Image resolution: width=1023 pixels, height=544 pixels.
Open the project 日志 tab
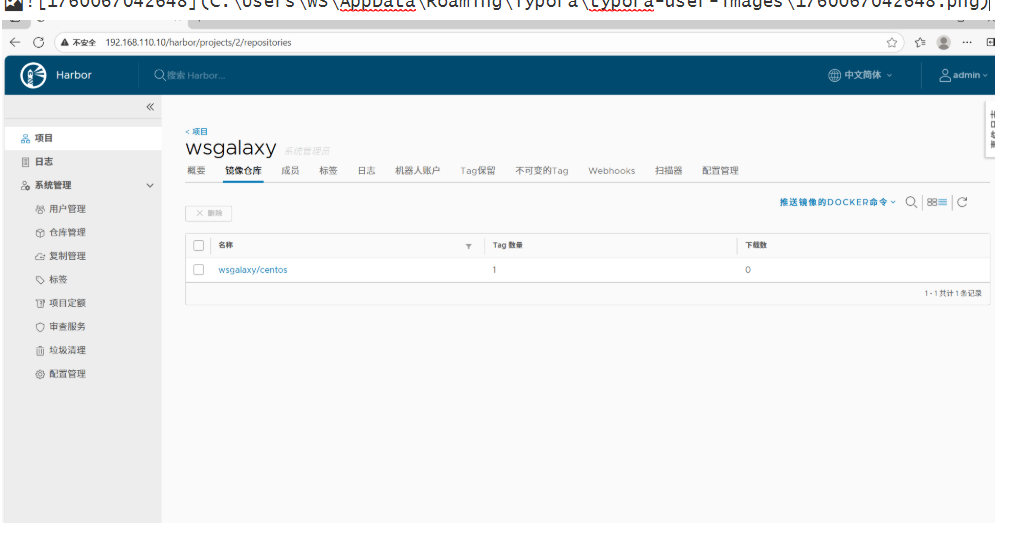coord(367,171)
